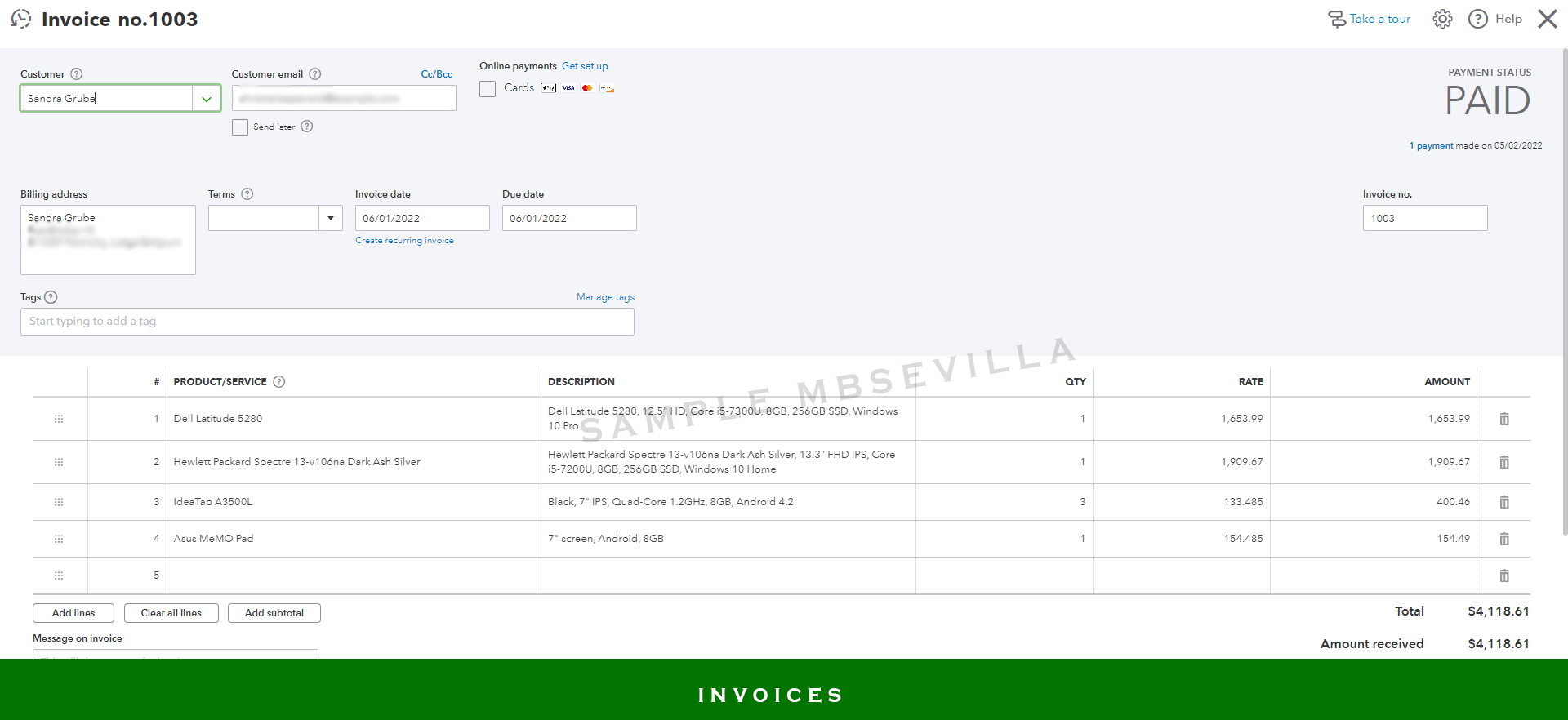Open the invoice history clock icon
The image size is (1568, 720).
[x=20, y=19]
